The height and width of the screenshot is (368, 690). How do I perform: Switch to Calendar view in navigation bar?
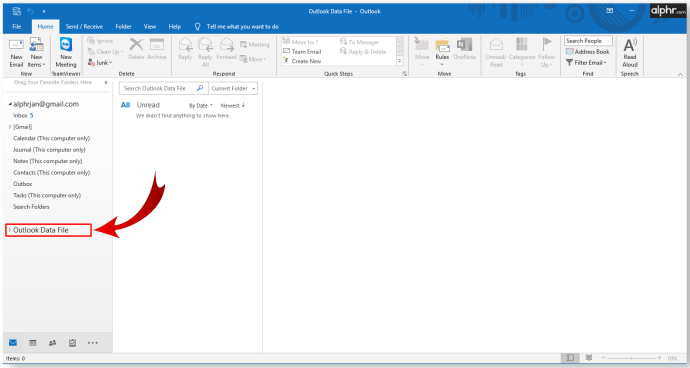coord(33,343)
